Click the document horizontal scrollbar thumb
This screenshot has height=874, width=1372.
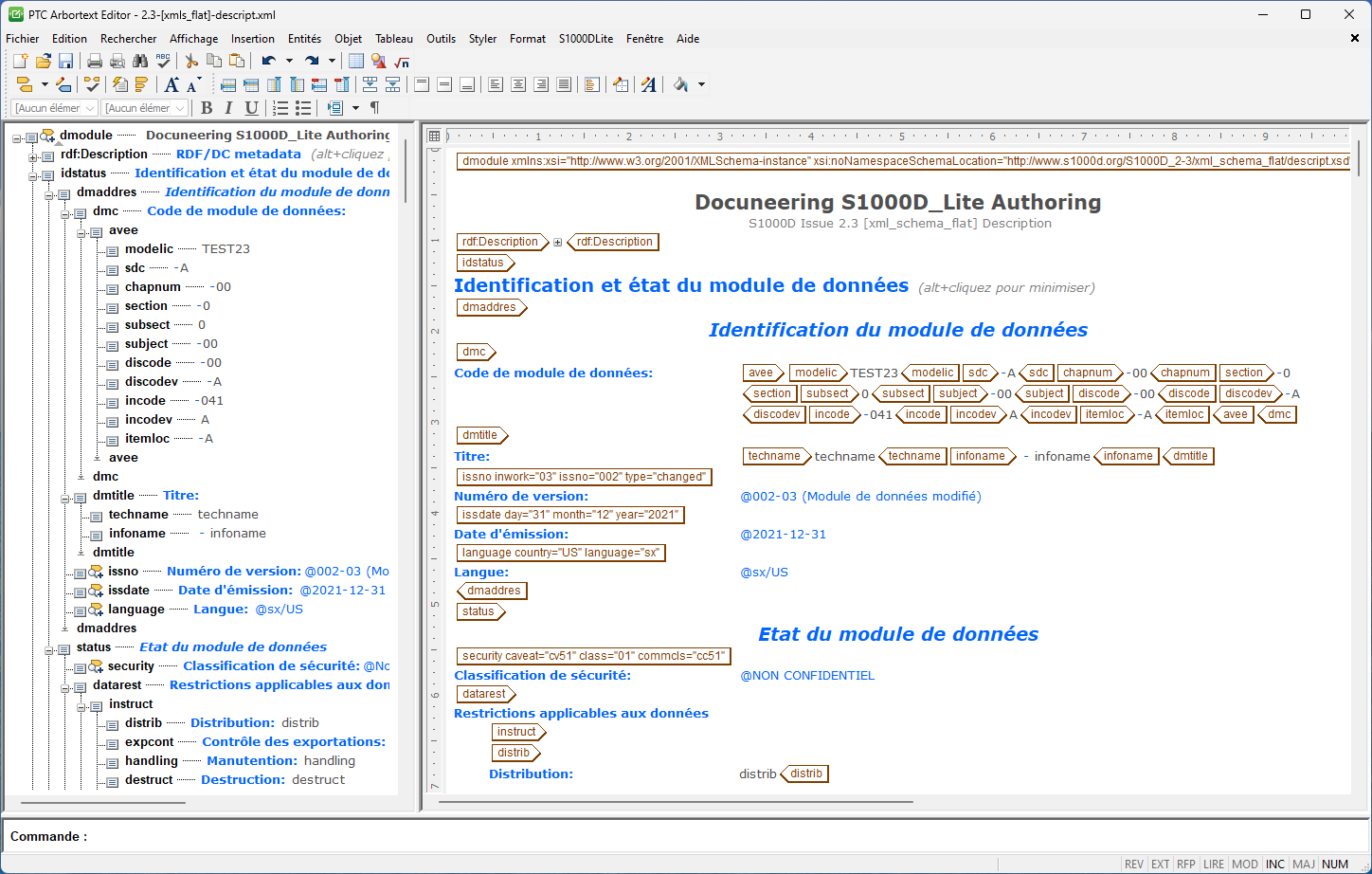click(x=675, y=802)
